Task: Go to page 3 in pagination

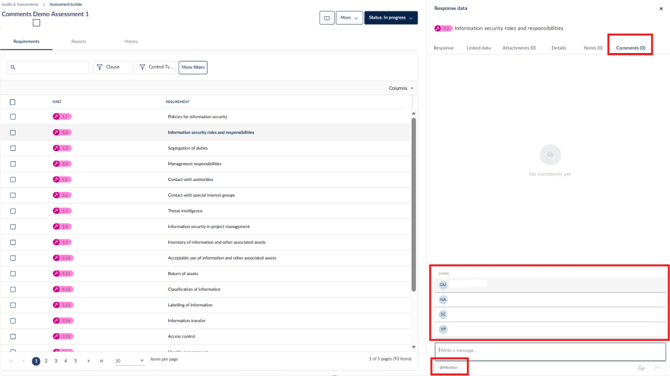Action: pyautogui.click(x=56, y=361)
